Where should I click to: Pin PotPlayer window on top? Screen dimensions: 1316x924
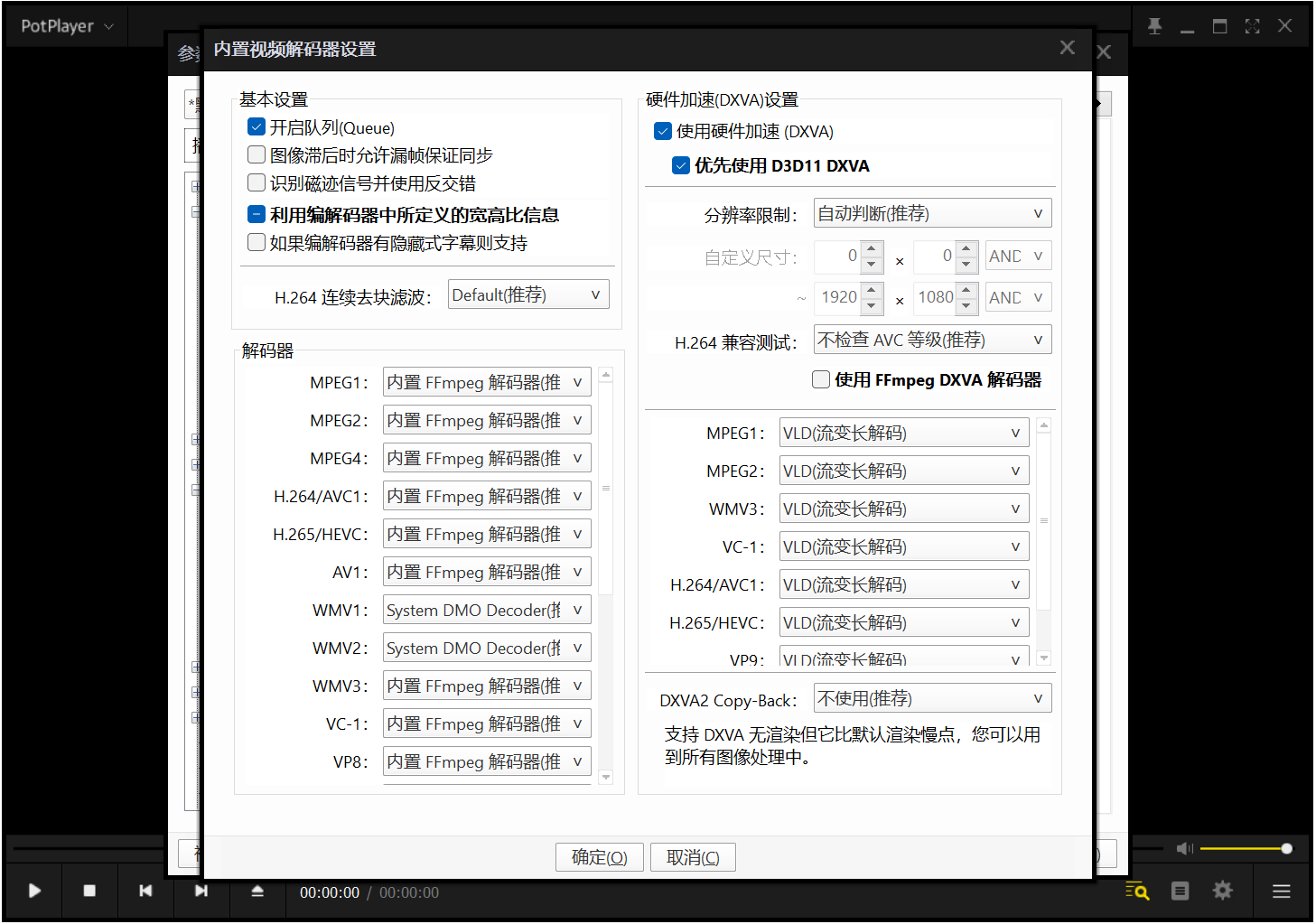tap(1154, 26)
